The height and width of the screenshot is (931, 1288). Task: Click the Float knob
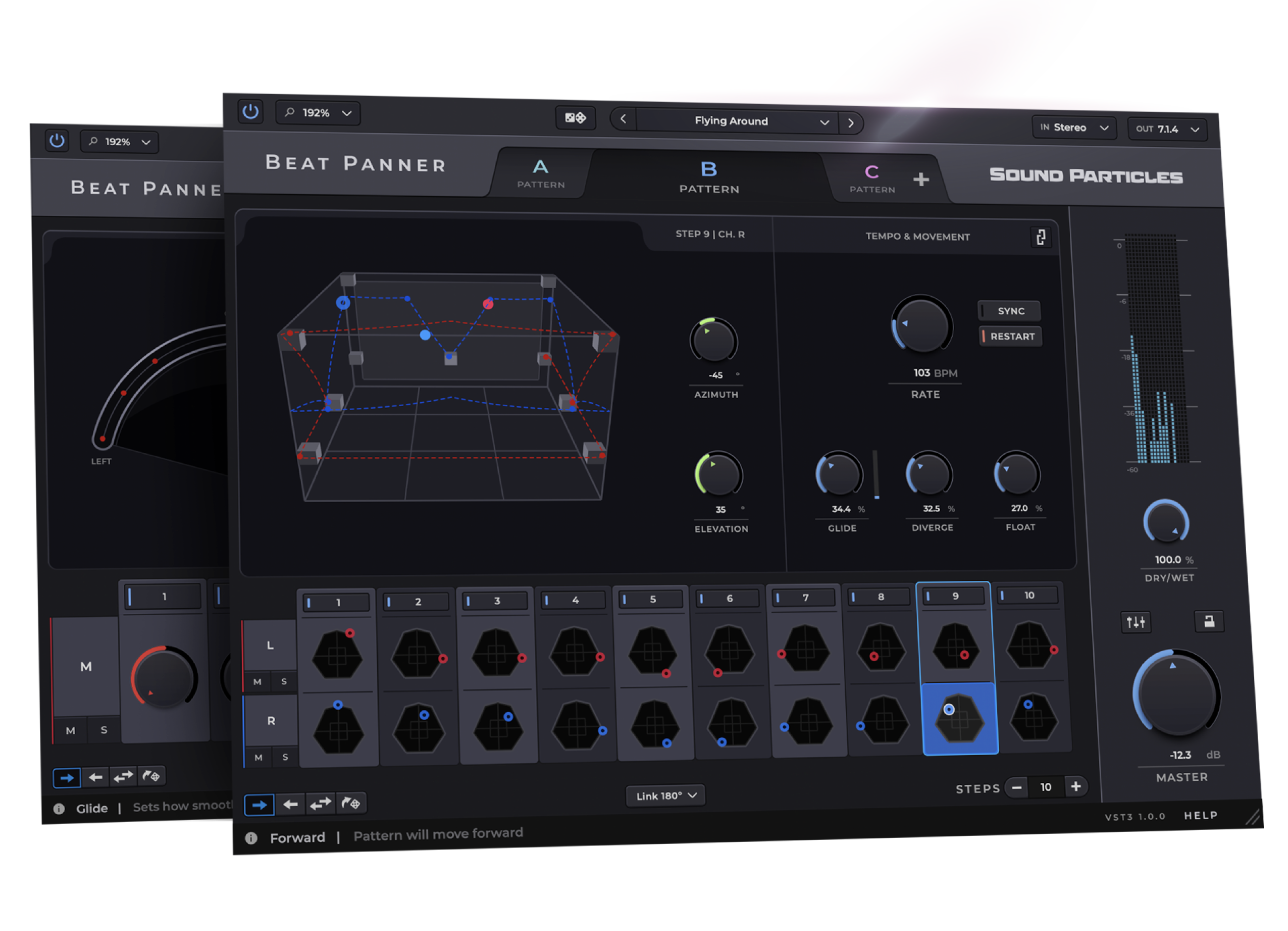(x=1017, y=474)
